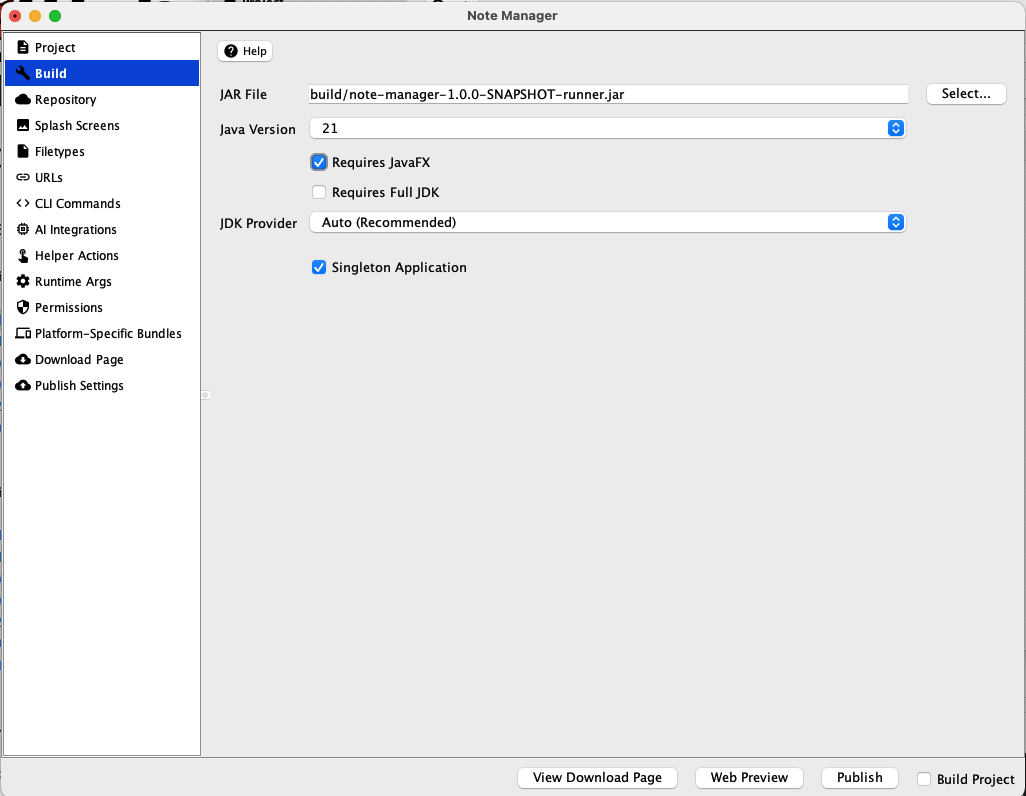This screenshot has width=1026, height=796.
Task: Open Publish Settings section
Action: [102, 386]
